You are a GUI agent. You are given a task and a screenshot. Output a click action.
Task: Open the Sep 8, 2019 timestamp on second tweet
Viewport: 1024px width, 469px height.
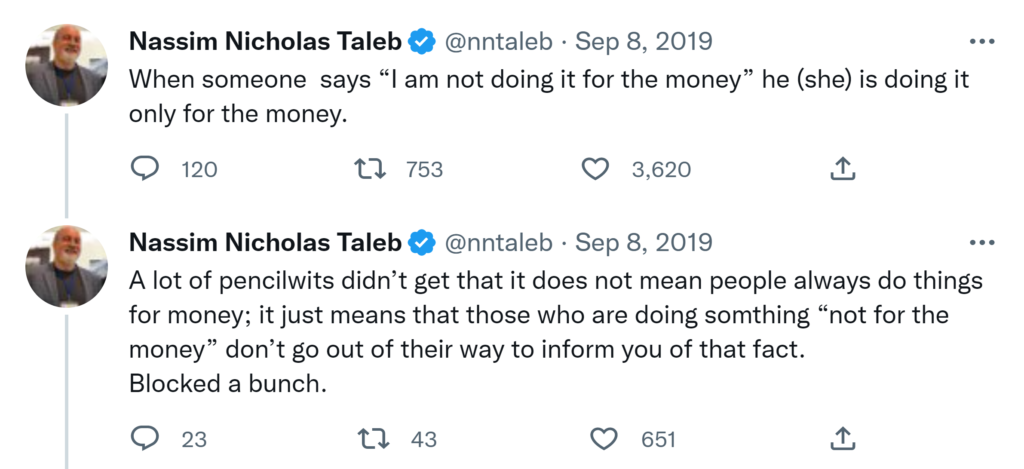pyautogui.click(x=644, y=243)
